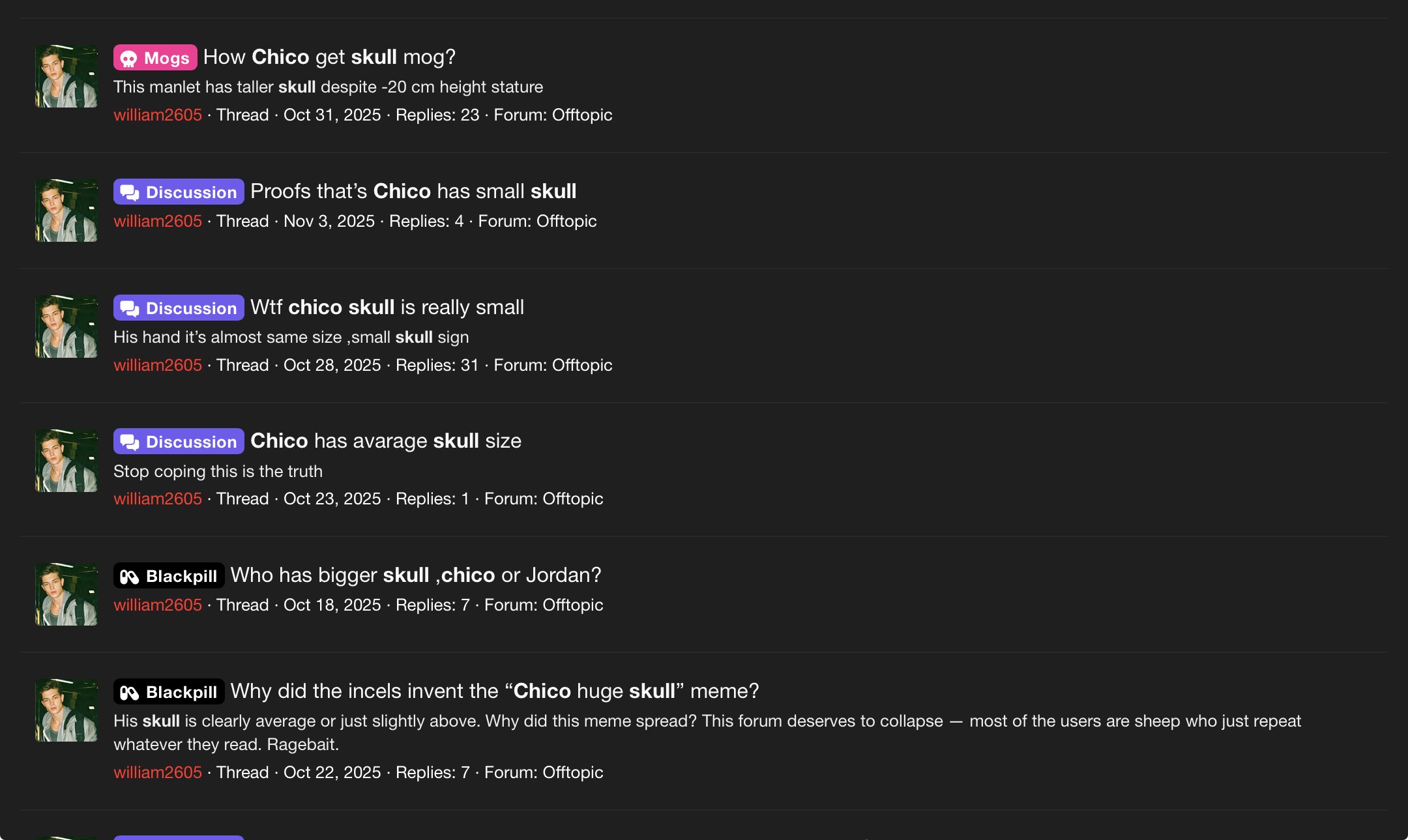
Task: Open thread "Proofs that's Chico has small skull"
Action: click(413, 192)
